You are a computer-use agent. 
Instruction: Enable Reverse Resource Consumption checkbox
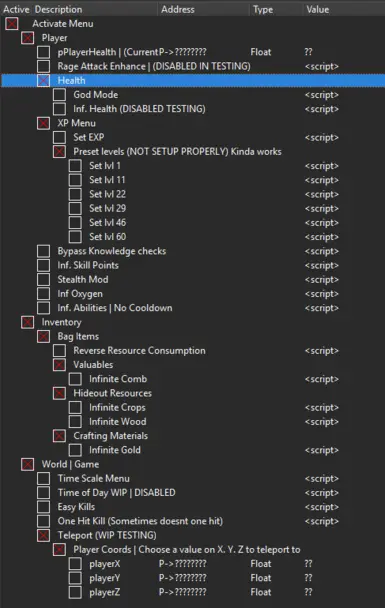(x=59, y=351)
